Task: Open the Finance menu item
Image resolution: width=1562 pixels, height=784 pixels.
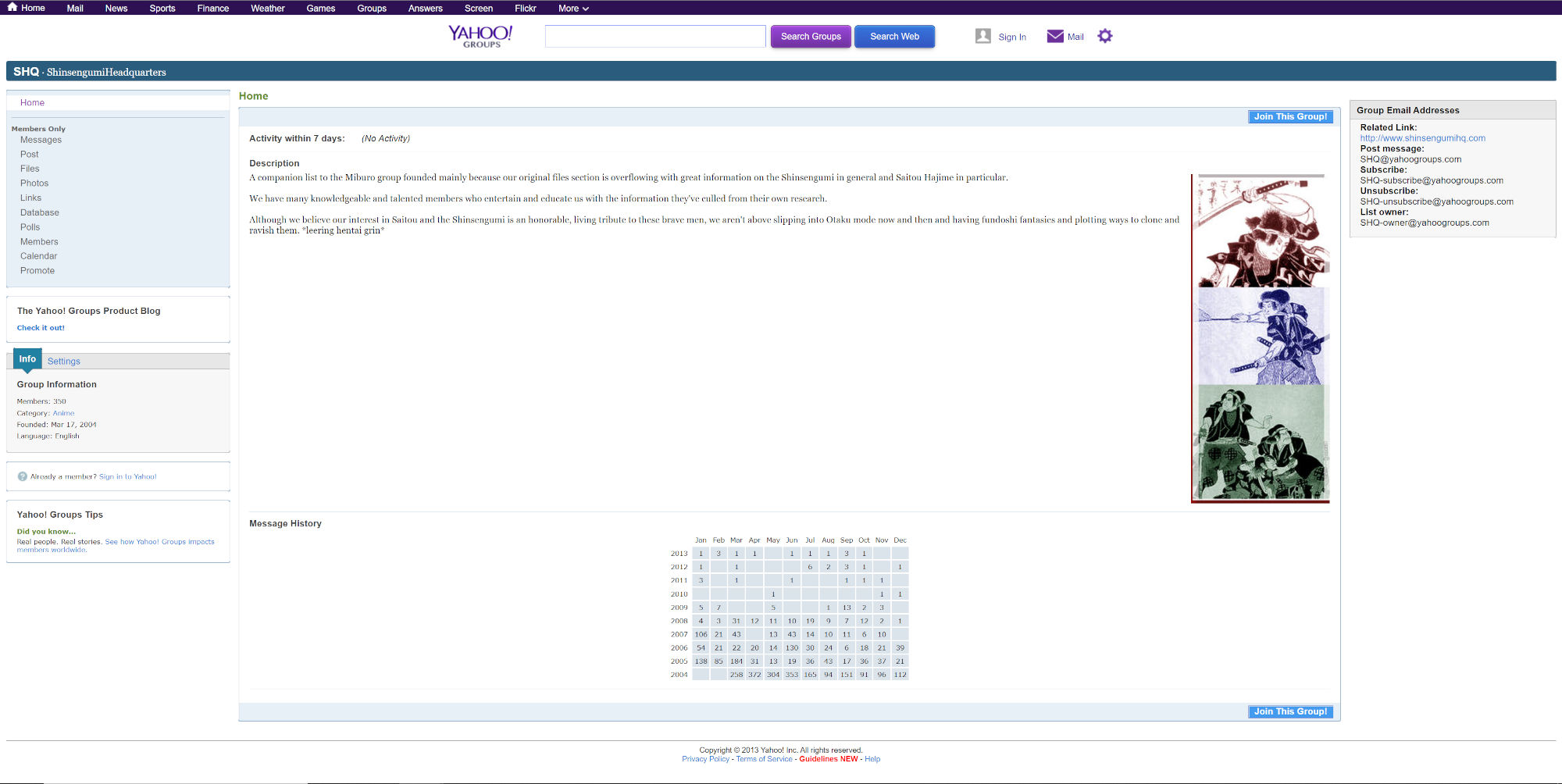Action: 212,9
